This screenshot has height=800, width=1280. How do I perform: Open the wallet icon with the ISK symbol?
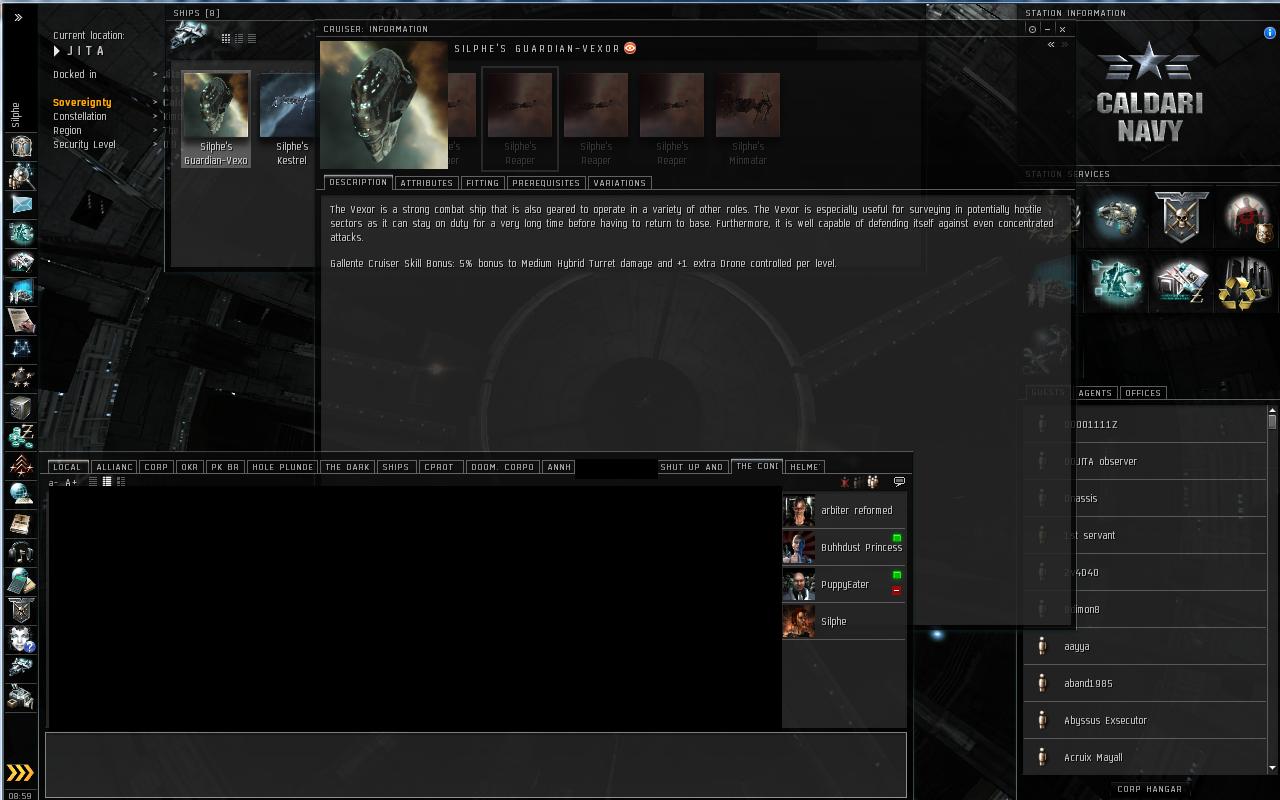pyautogui.click(x=21, y=436)
